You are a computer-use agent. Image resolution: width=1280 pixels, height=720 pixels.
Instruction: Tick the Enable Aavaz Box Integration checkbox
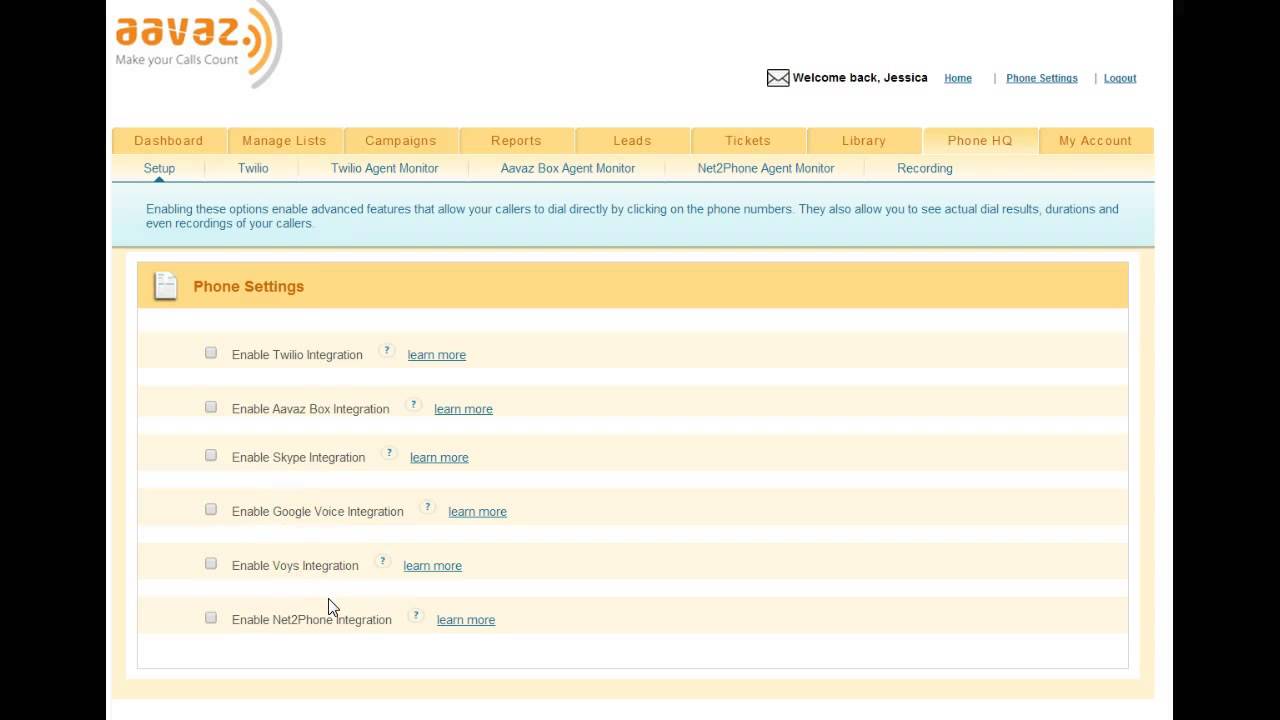[x=211, y=407]
